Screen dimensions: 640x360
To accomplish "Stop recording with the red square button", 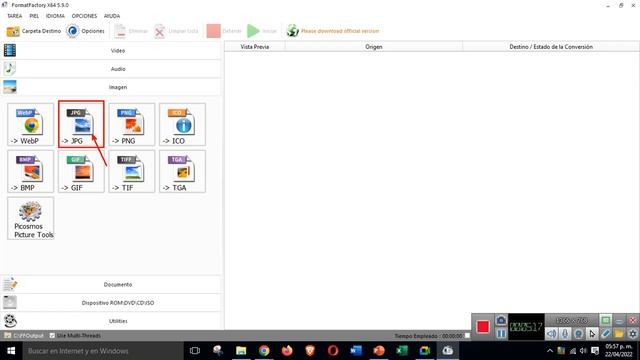I will coord(483,327).
